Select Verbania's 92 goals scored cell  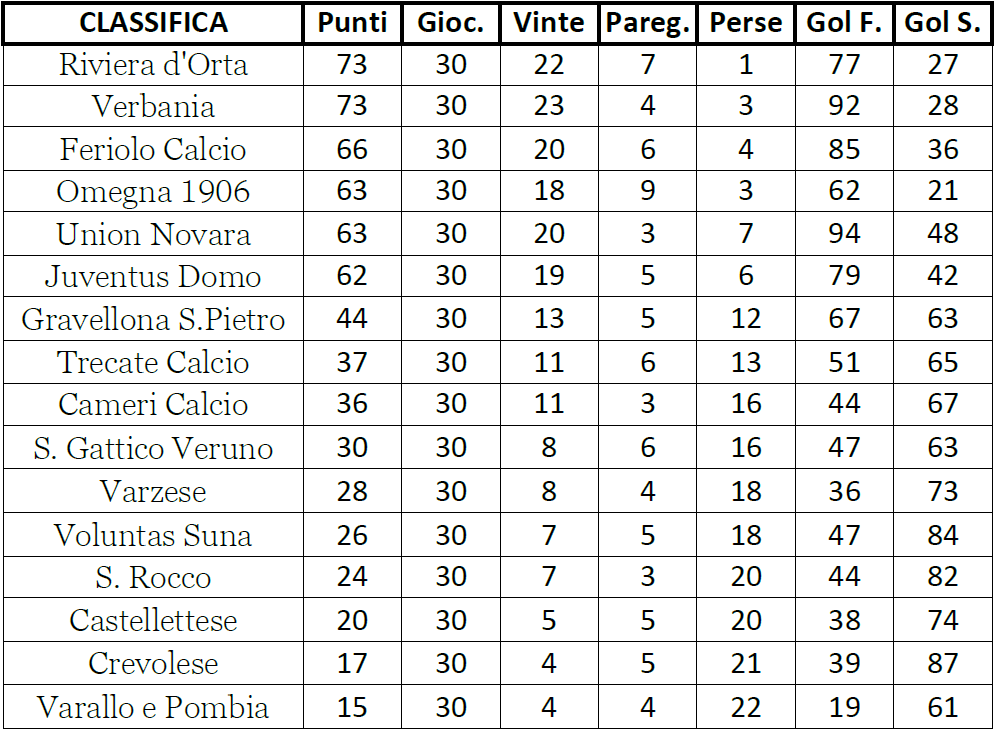844,106
